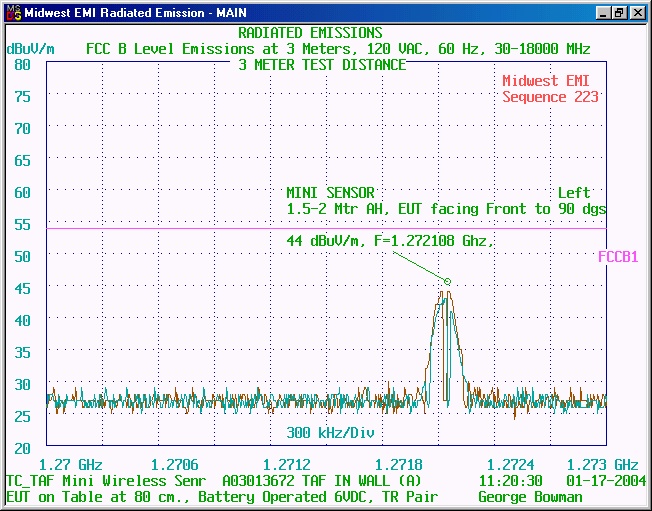652x511 pixels.
Task: Click the circular peak marker on the trace
Action: [x=447, y=282]
